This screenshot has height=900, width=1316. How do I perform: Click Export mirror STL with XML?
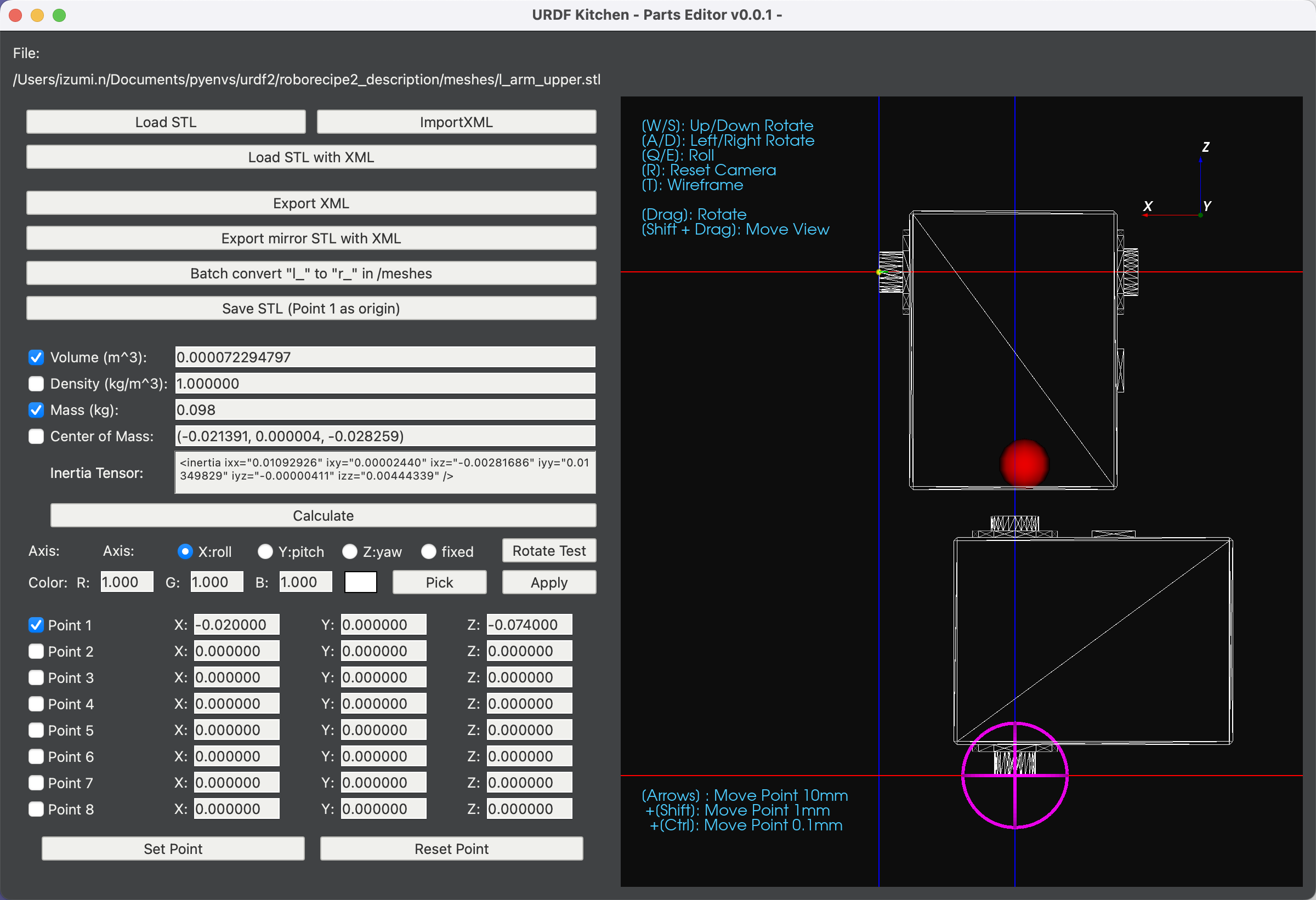click(311, 238)
